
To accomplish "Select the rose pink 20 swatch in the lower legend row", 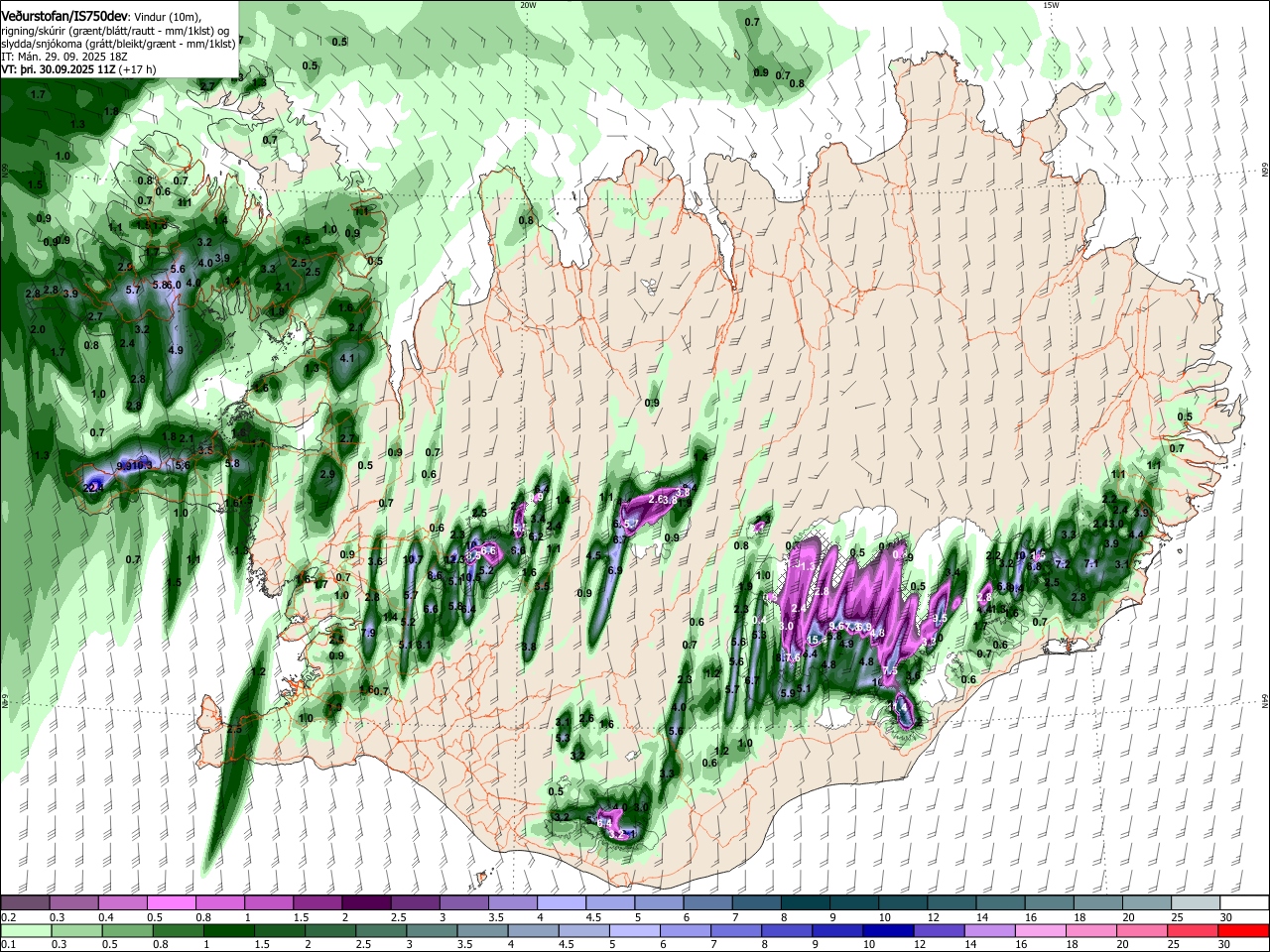I will (1140, 931).
